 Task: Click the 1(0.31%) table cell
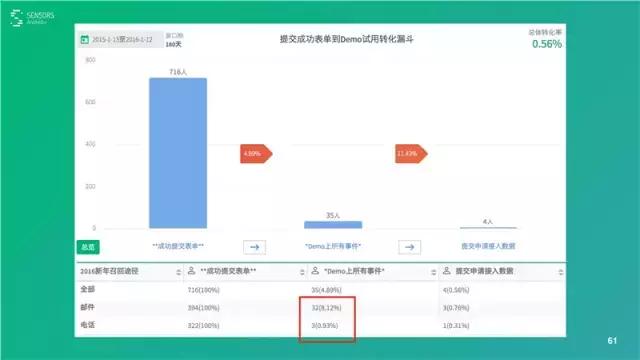[456, 326]
